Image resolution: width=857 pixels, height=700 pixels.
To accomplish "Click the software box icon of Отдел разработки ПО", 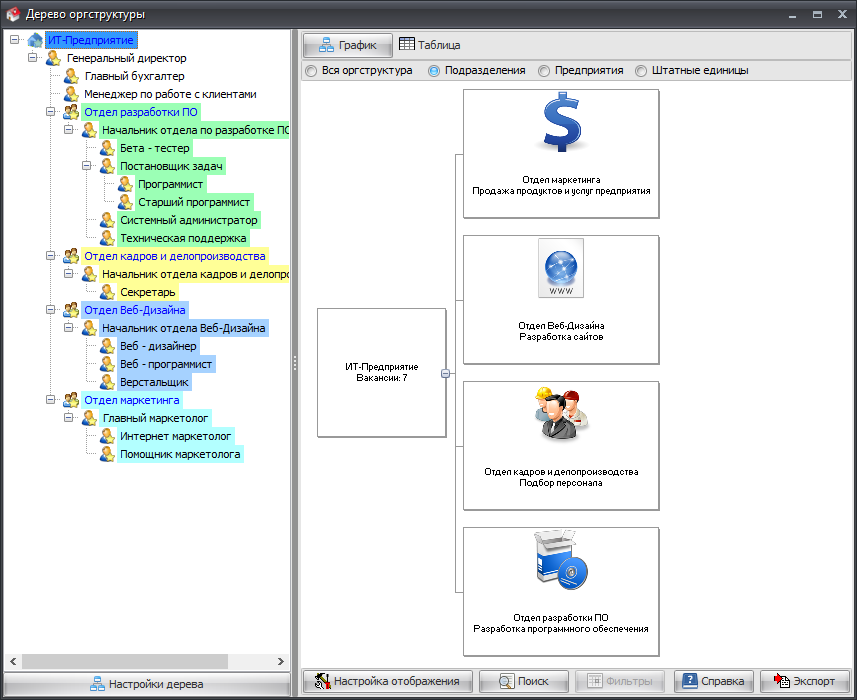I will point(561,560).
